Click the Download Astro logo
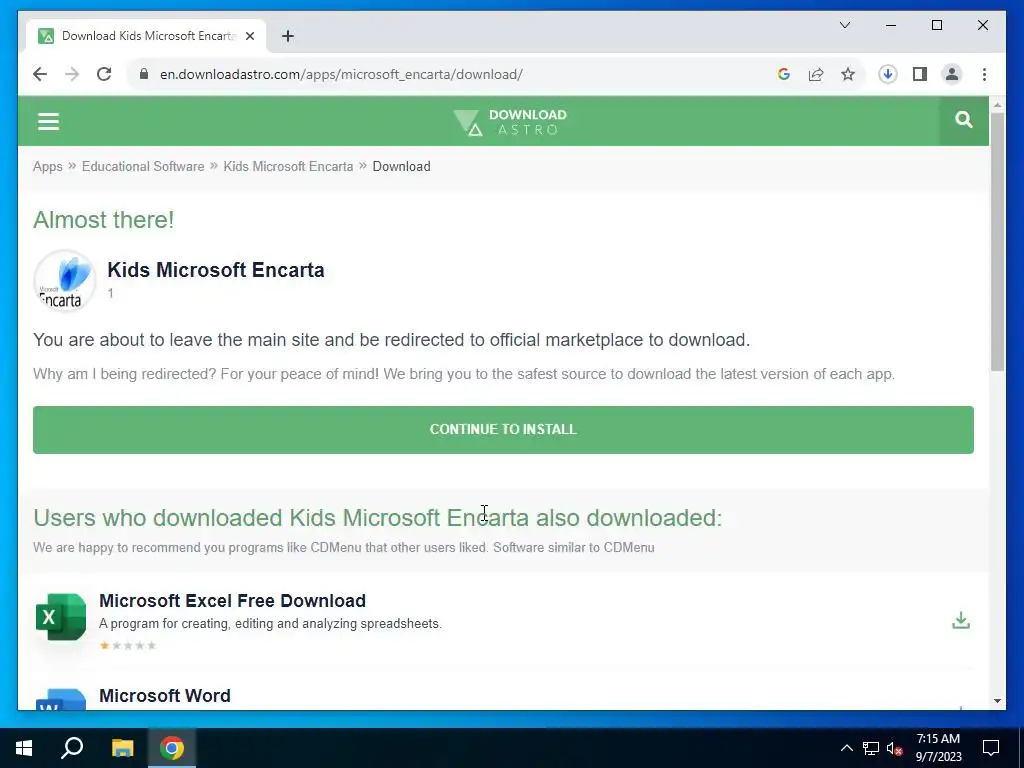The image size is (1024, 768). pyautogui.click(x=509, y=121)
